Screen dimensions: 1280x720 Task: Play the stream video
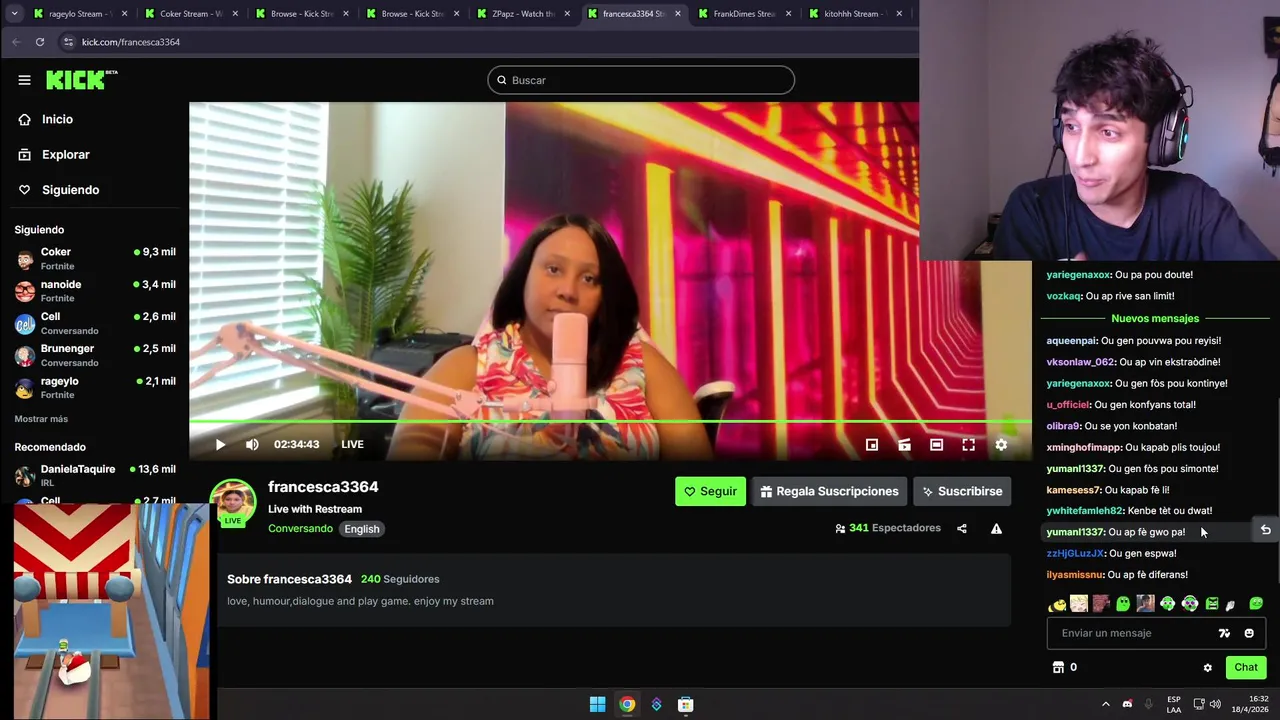(220, 445)
